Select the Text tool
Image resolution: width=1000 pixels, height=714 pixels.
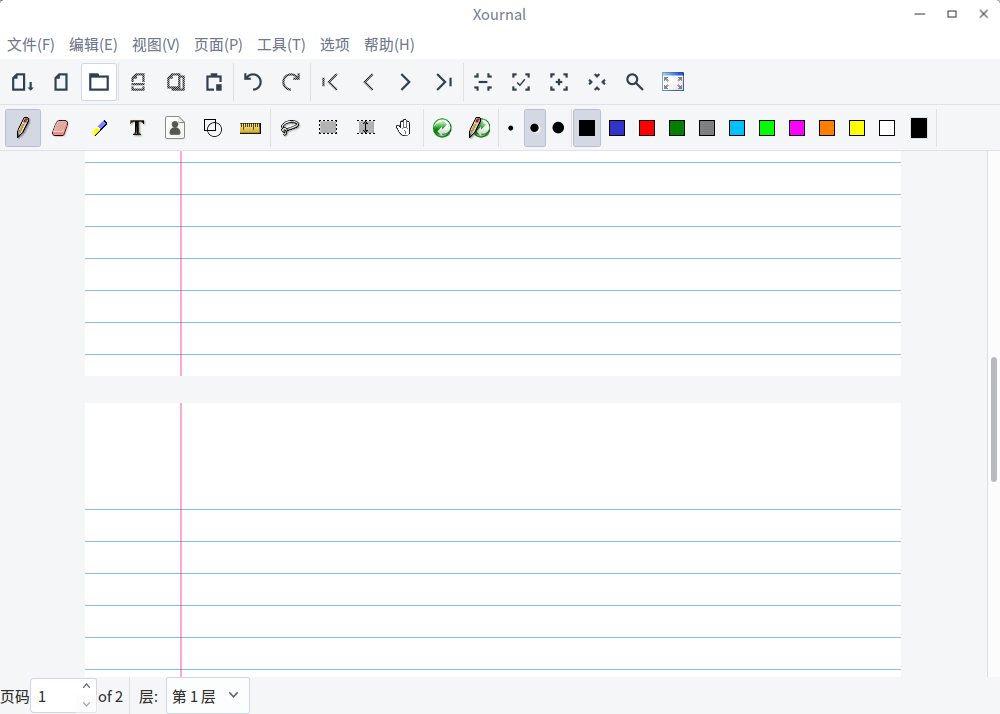pyautogui.click(x=137, y=128)
